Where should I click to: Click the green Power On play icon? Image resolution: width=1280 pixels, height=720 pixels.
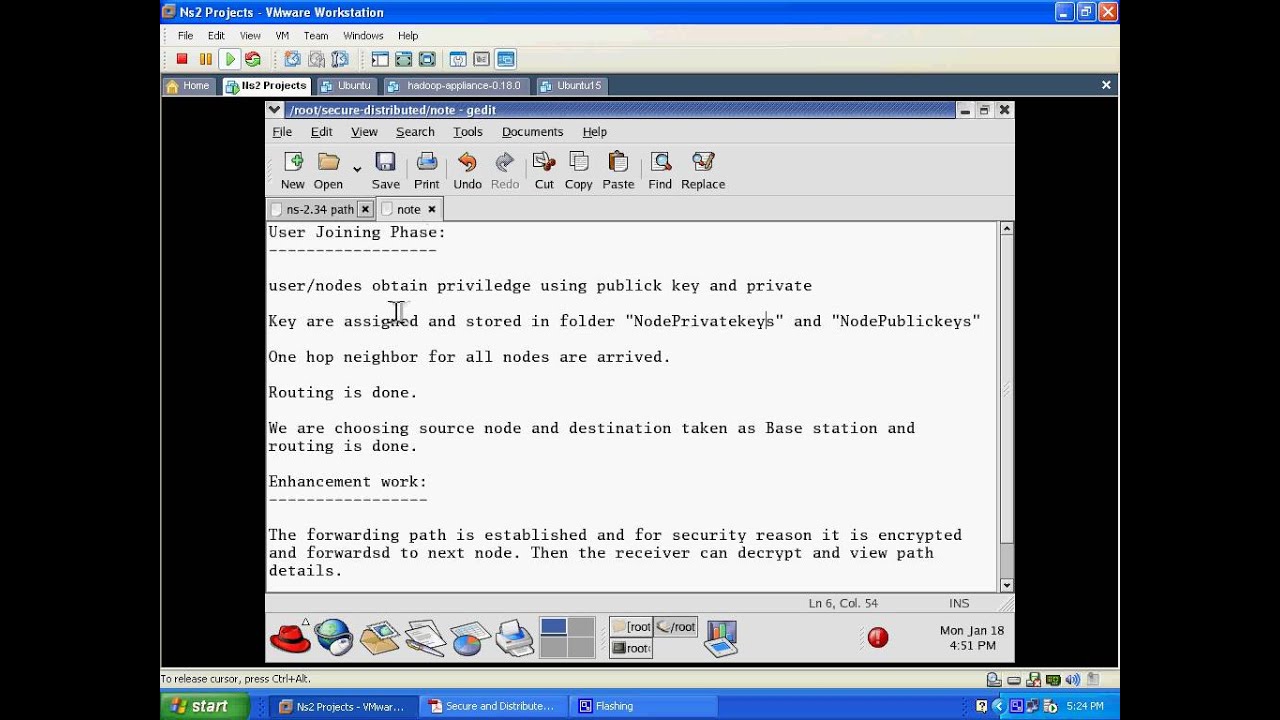(230, 59)
